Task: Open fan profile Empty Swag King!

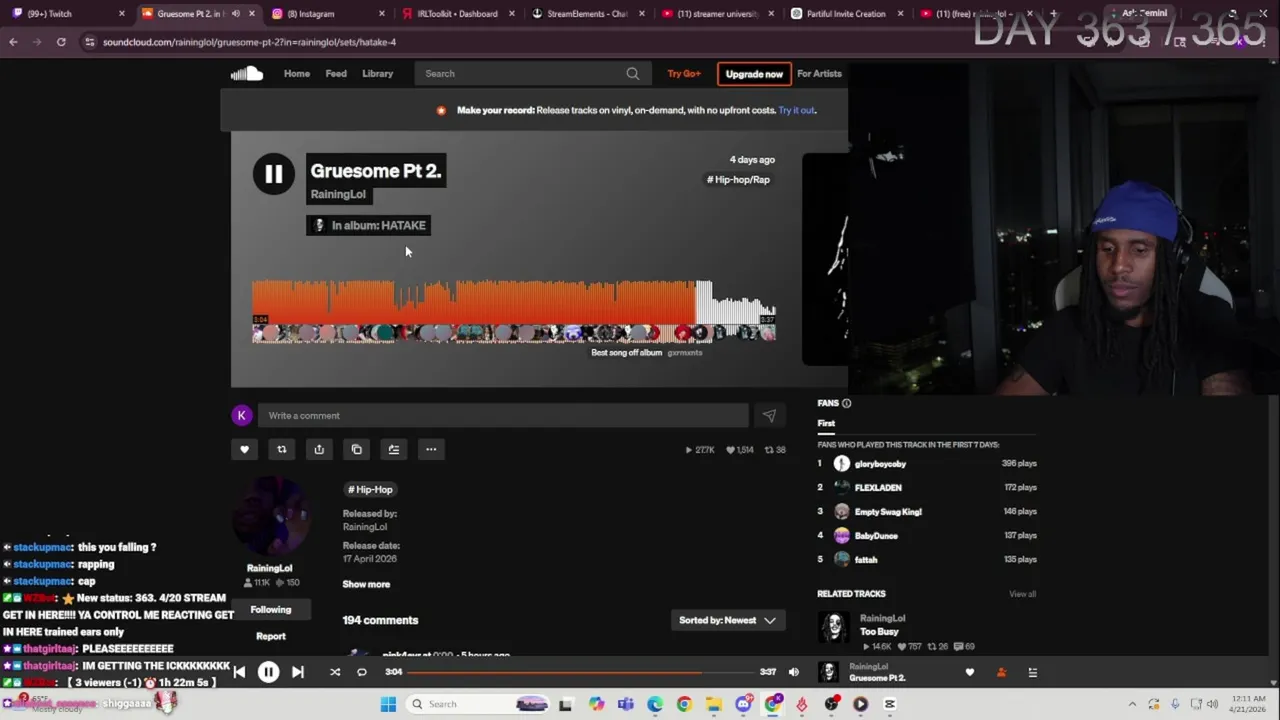Action: [888, 512]
